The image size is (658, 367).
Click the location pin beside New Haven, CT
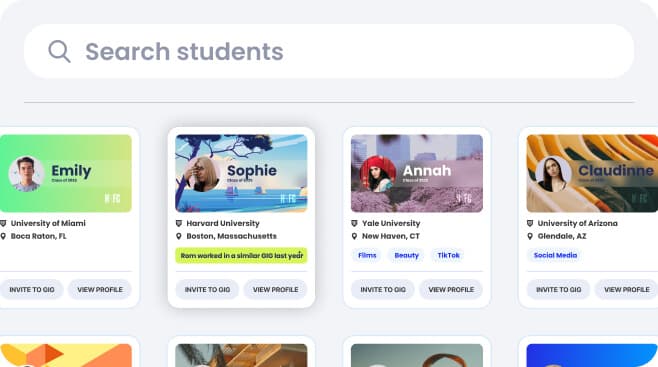coord(354,236)
